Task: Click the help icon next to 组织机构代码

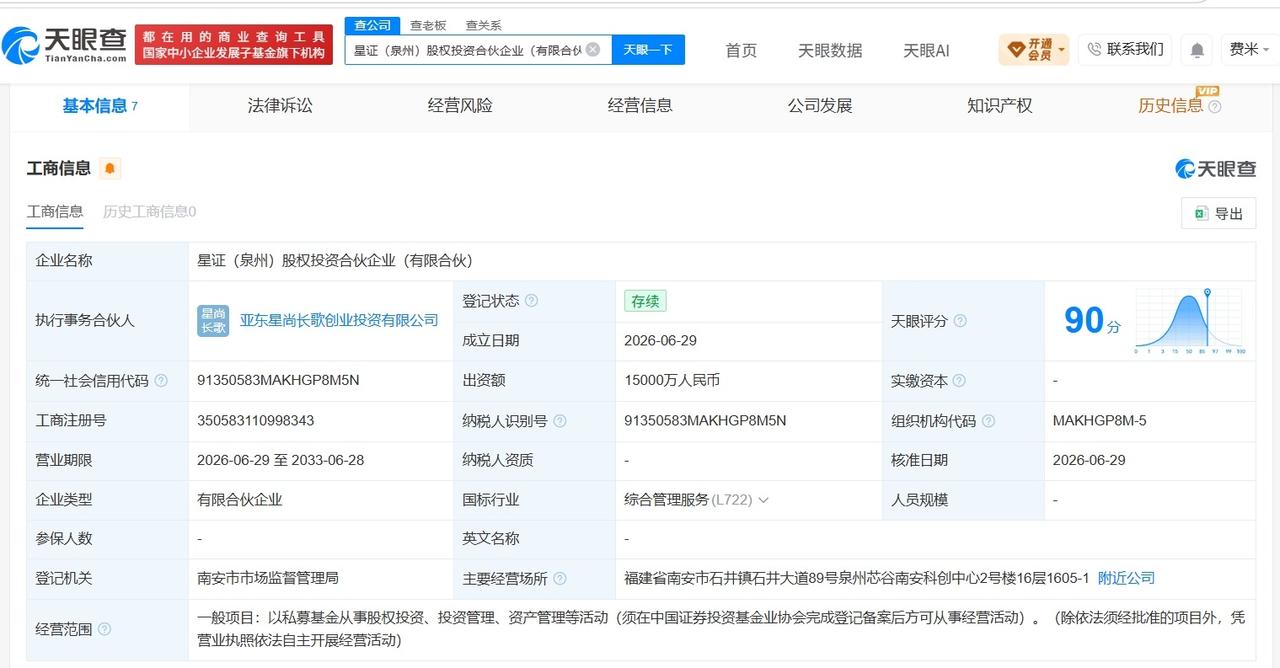Action: (988, 421)
